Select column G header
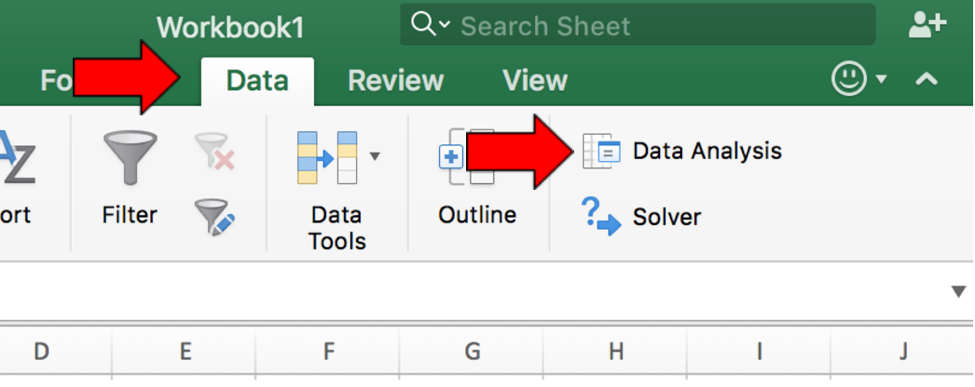 click(472, 352)
